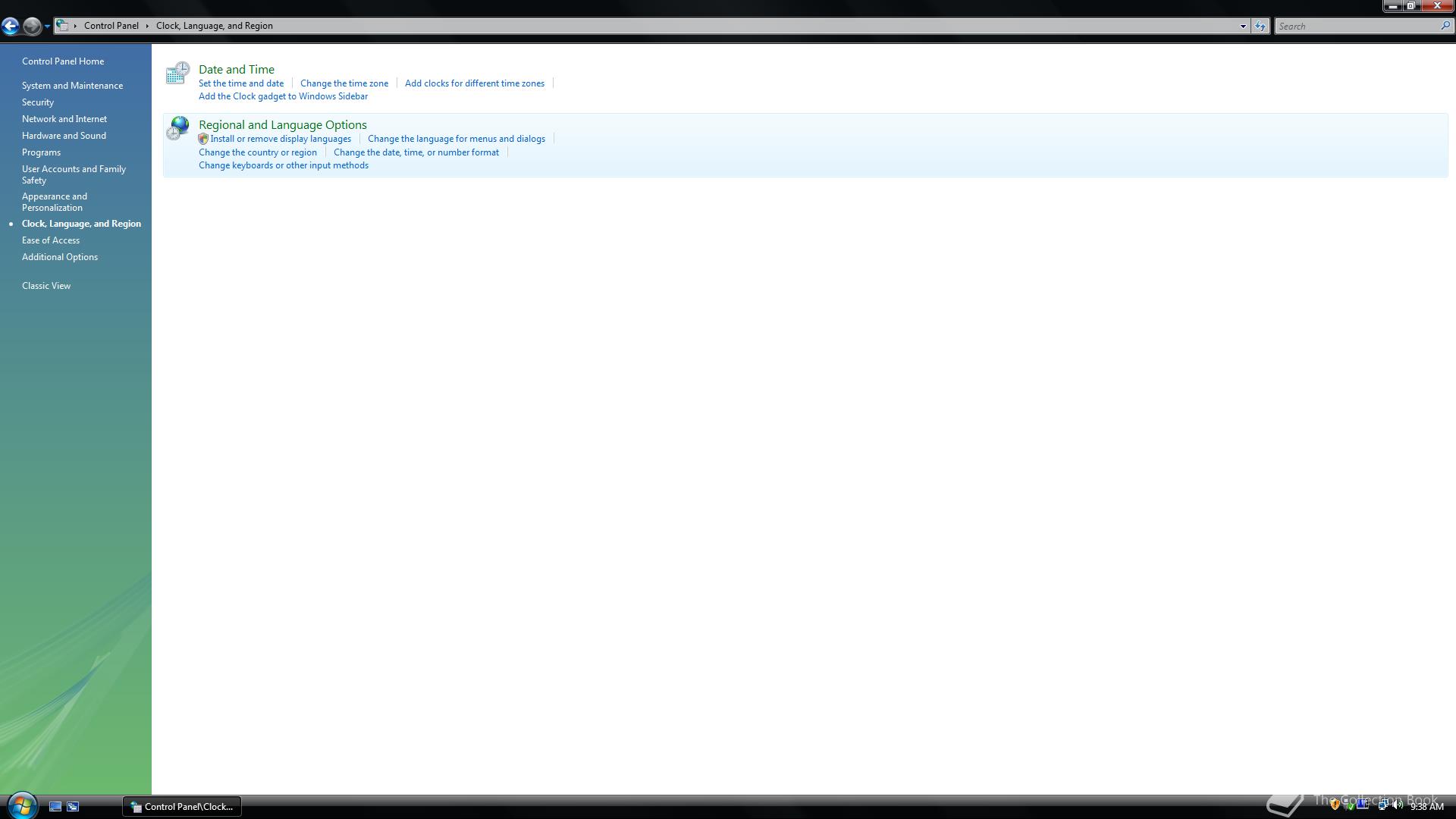
Task: Click into the Search input field
Action: click(1356, 27)
